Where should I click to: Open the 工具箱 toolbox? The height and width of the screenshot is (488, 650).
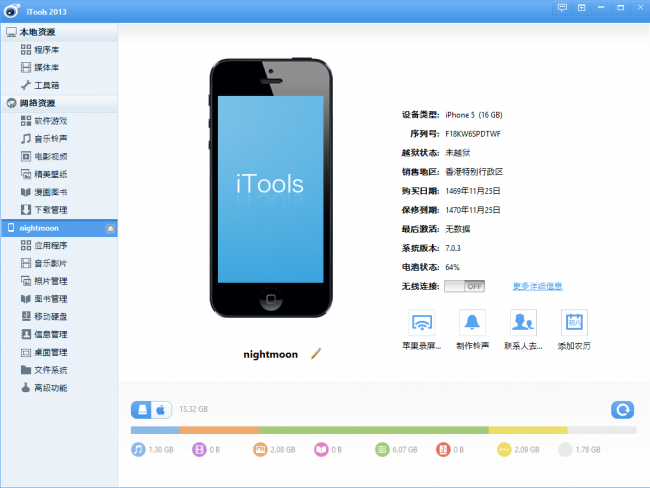[59, 85]
